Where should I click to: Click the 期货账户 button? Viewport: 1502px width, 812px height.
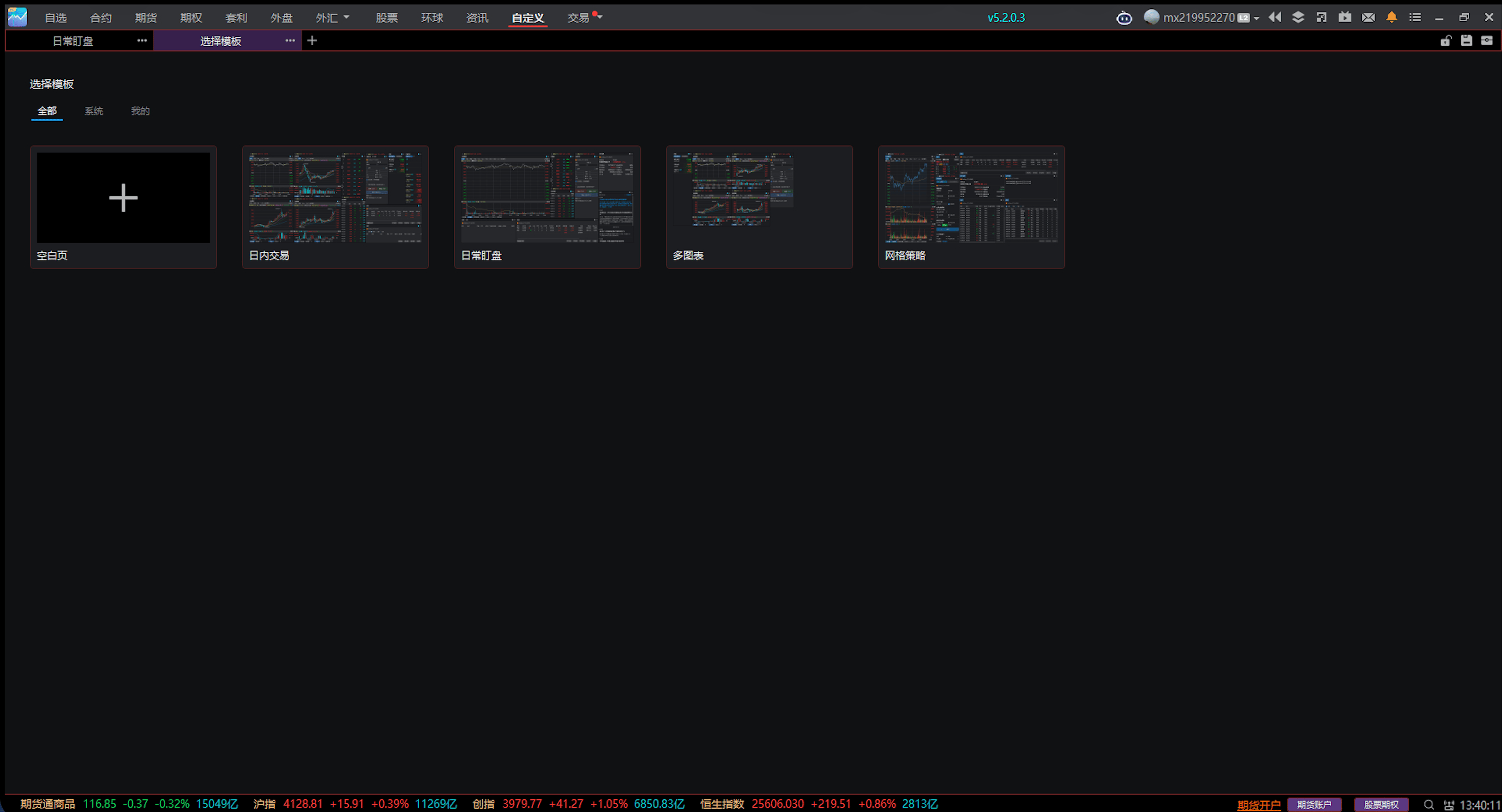coord(1314,805)
